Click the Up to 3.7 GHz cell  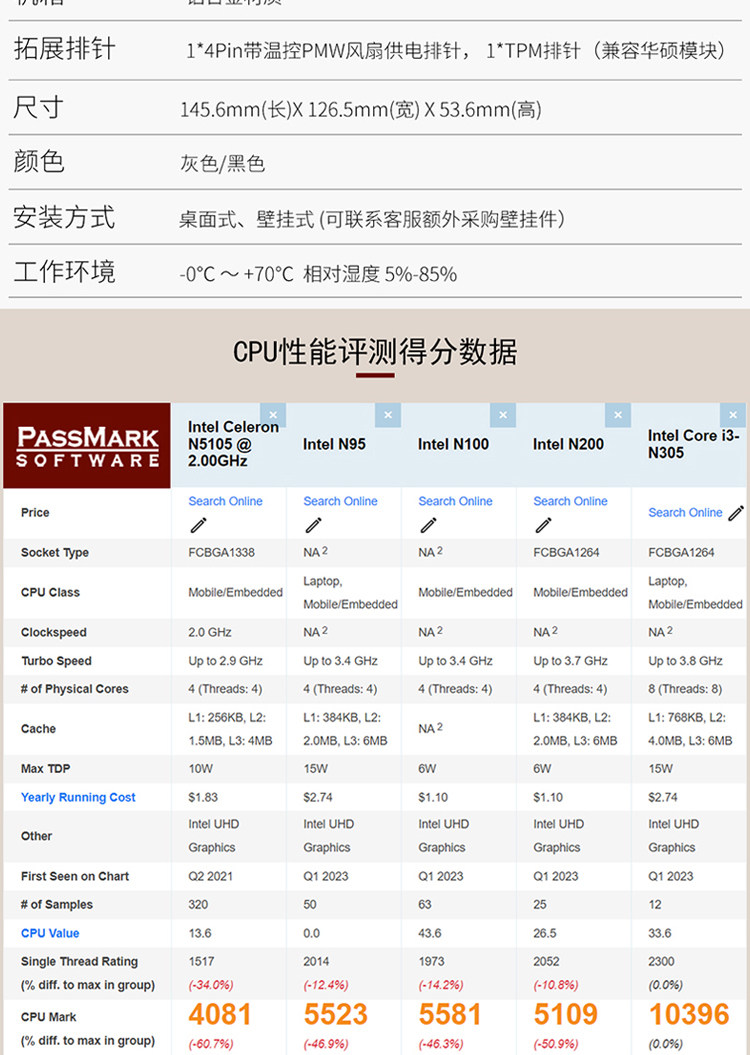coord(570,661)
